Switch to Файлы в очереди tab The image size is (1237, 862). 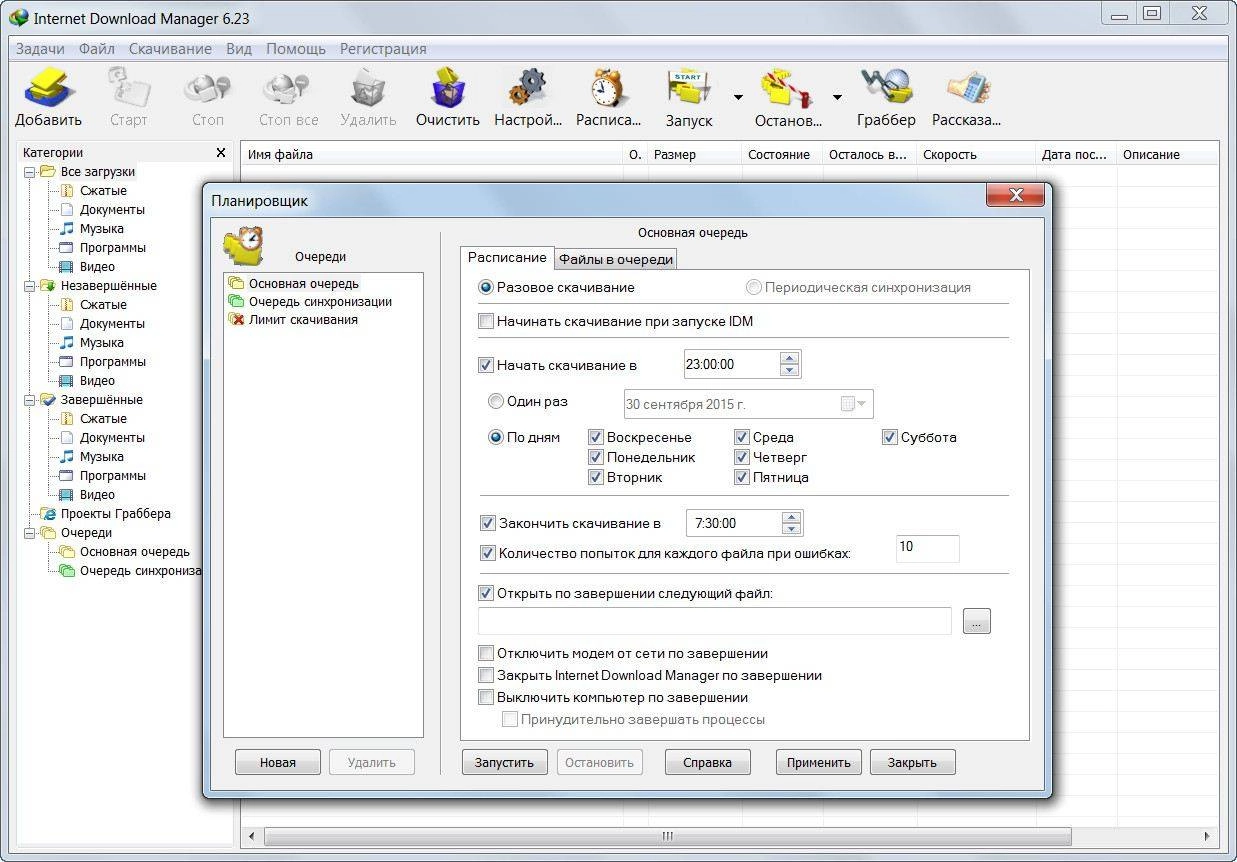point(616,259)
